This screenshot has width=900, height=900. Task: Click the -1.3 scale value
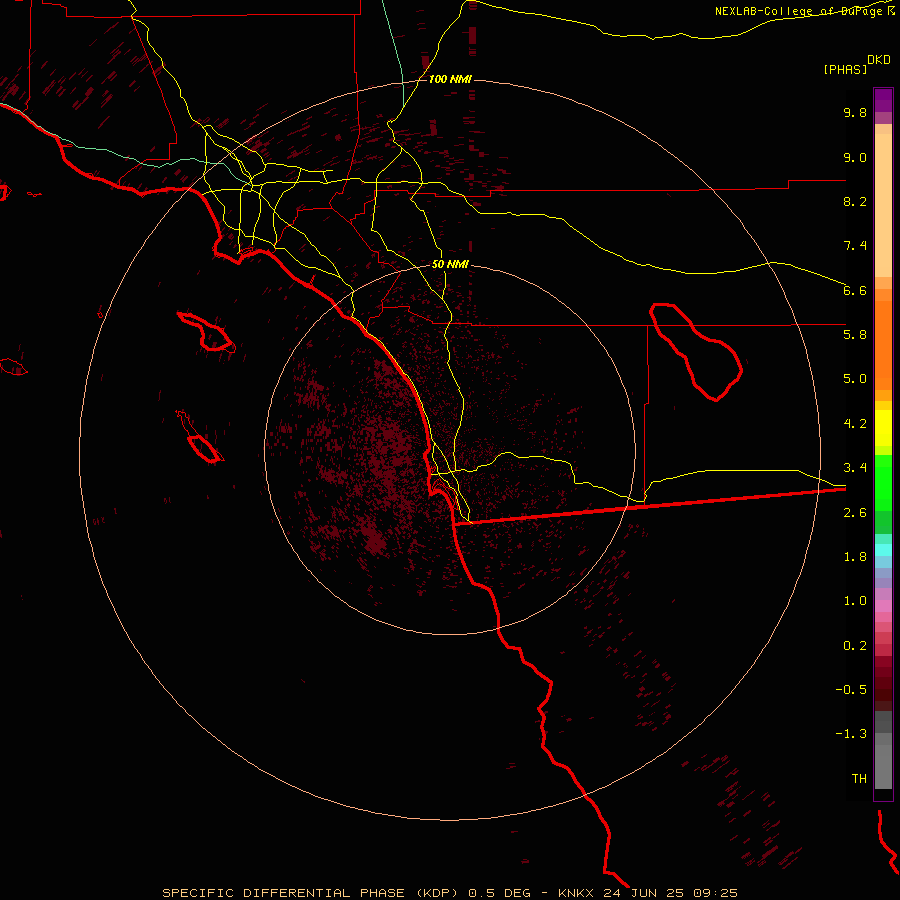[851, 734]
